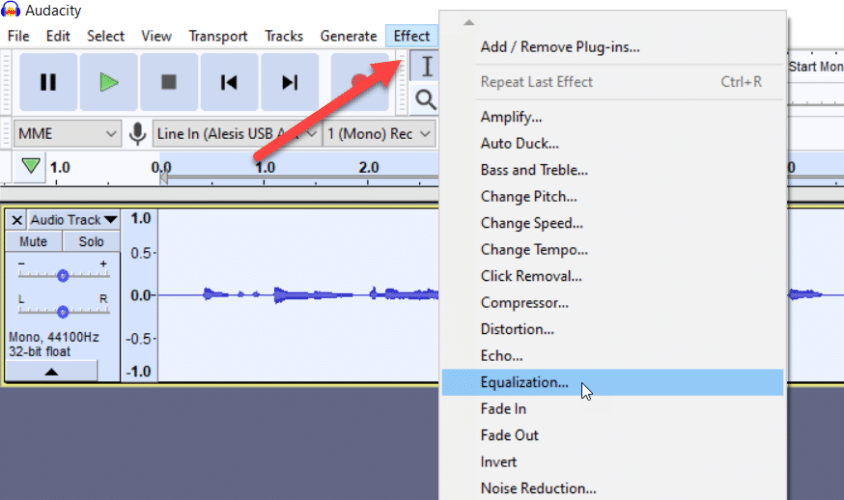Open the Transport menu
The width and height of the screenshot is (844, 500).
(218, 36)
